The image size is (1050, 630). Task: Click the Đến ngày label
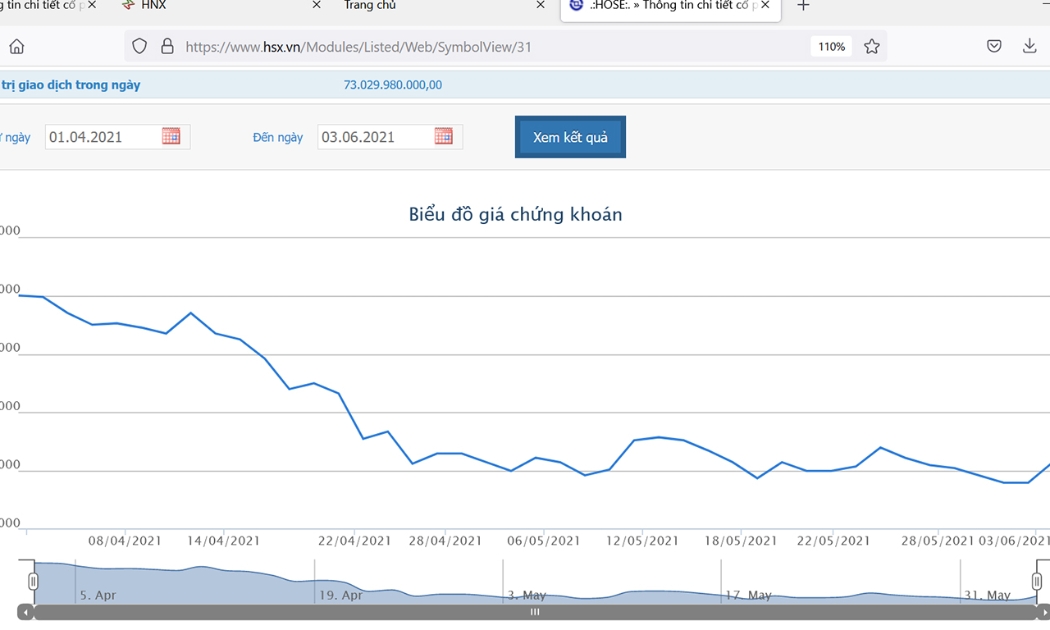point(277,137)
